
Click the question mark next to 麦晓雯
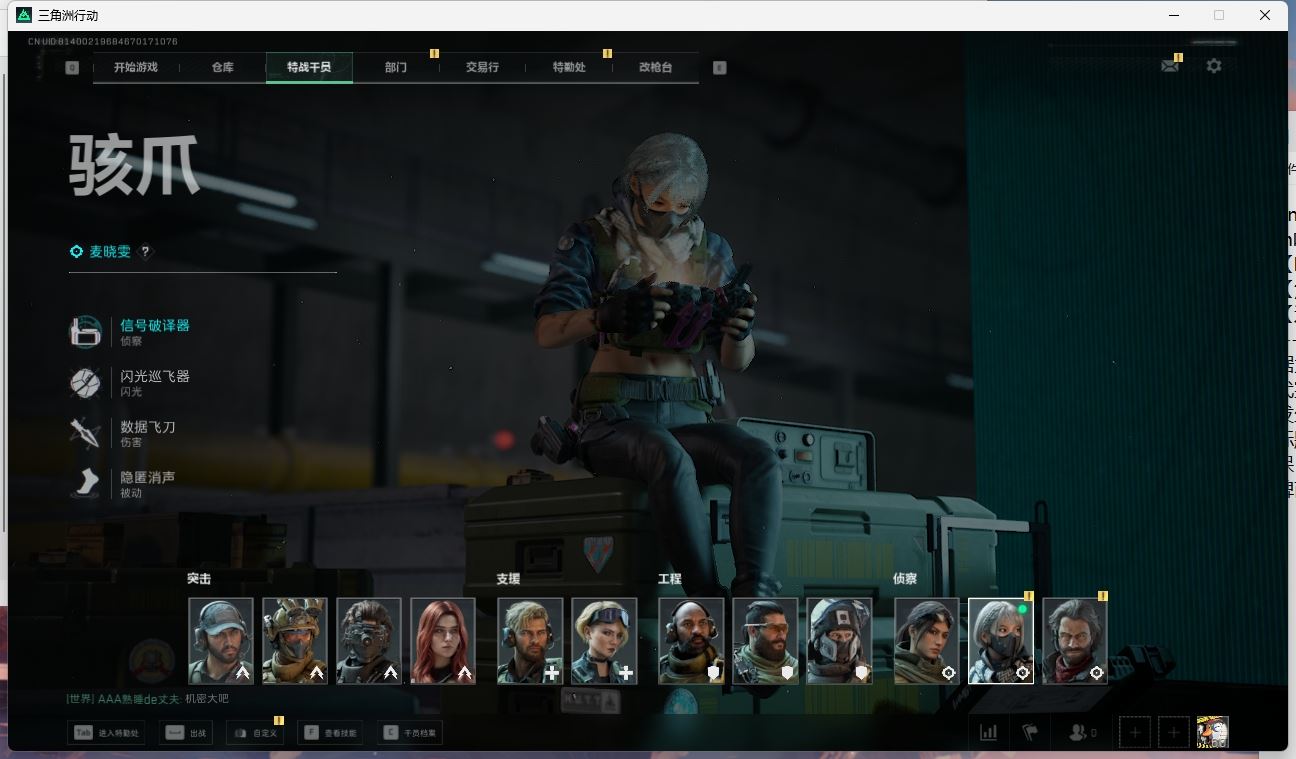tap(145, 252)
